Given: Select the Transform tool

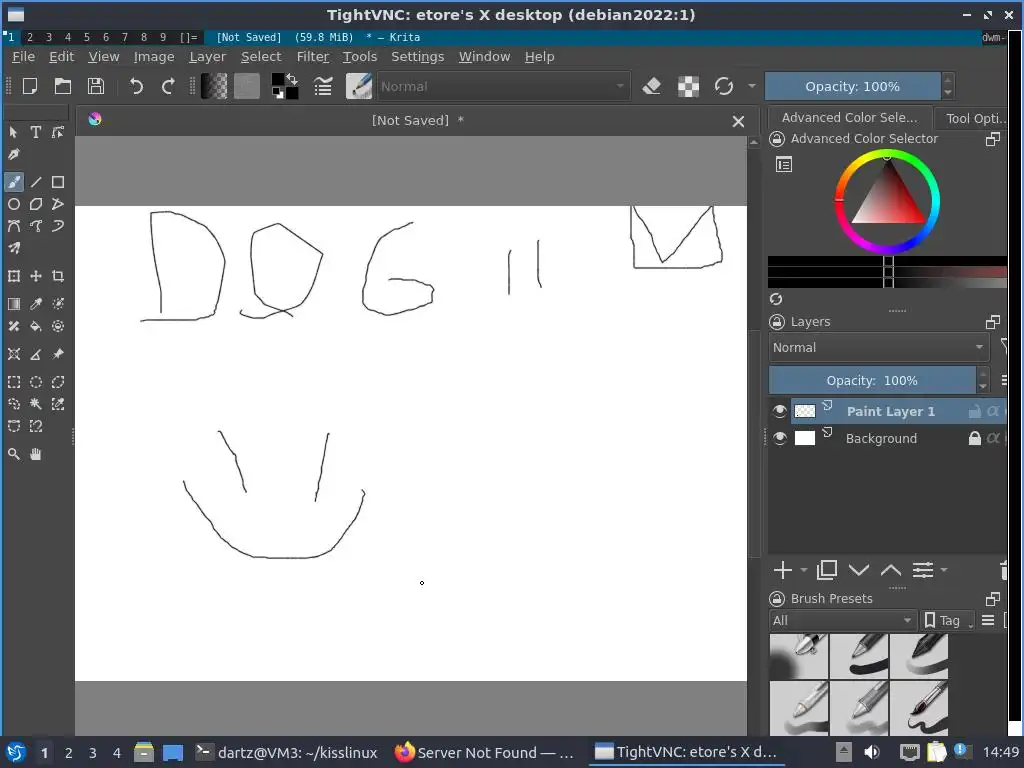Looking at the screenshot, I should (14, 276).
